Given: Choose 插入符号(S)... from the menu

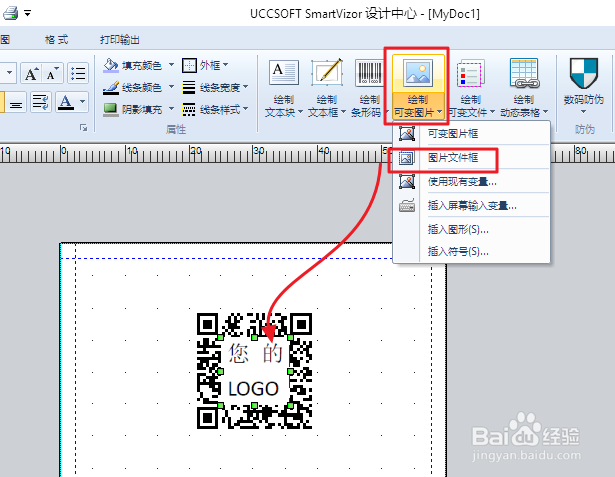Looking at the screenshot, I should [x=471, y=251].
